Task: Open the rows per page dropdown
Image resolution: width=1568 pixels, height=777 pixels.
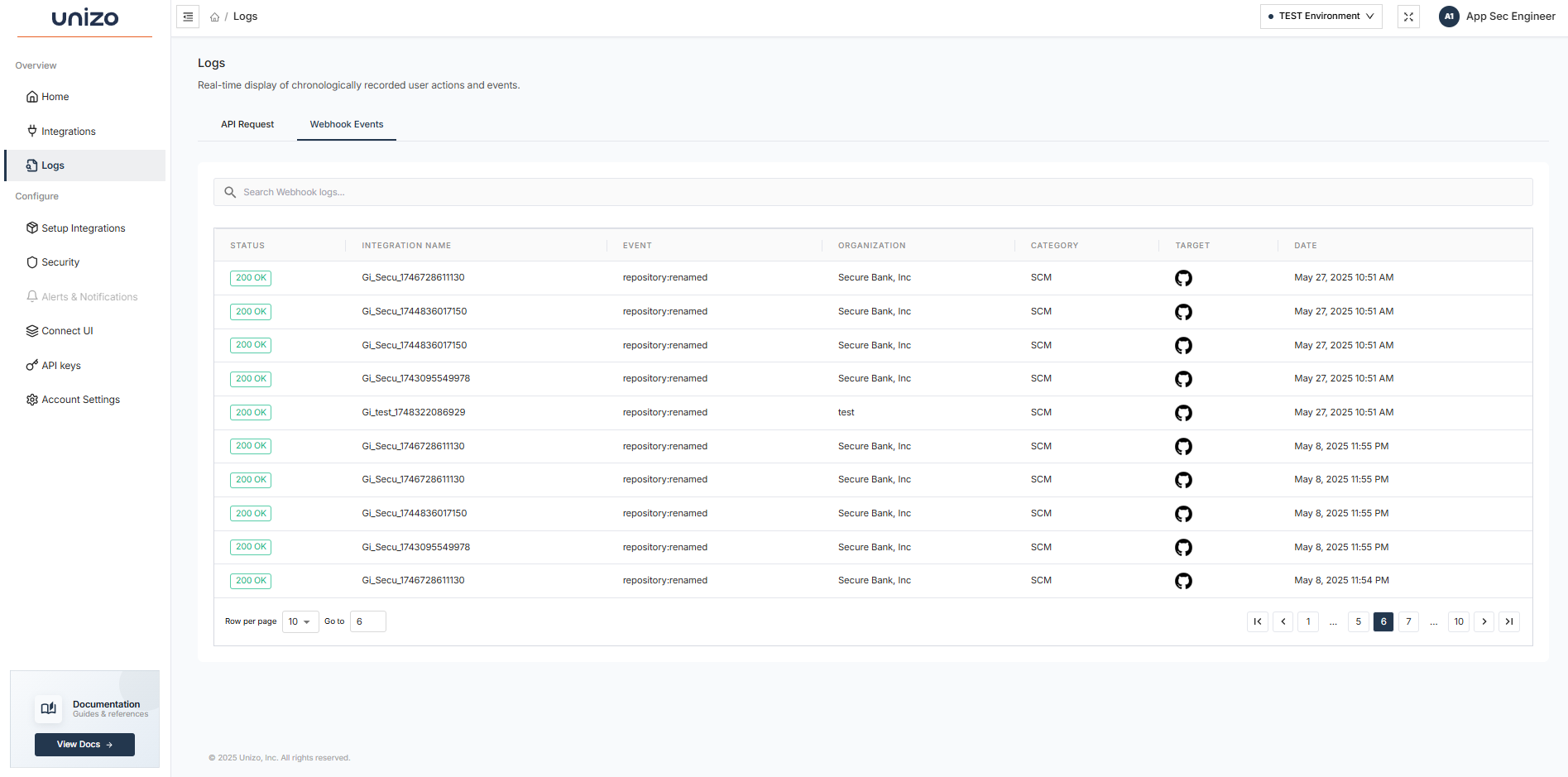Action: click(300, 621)
